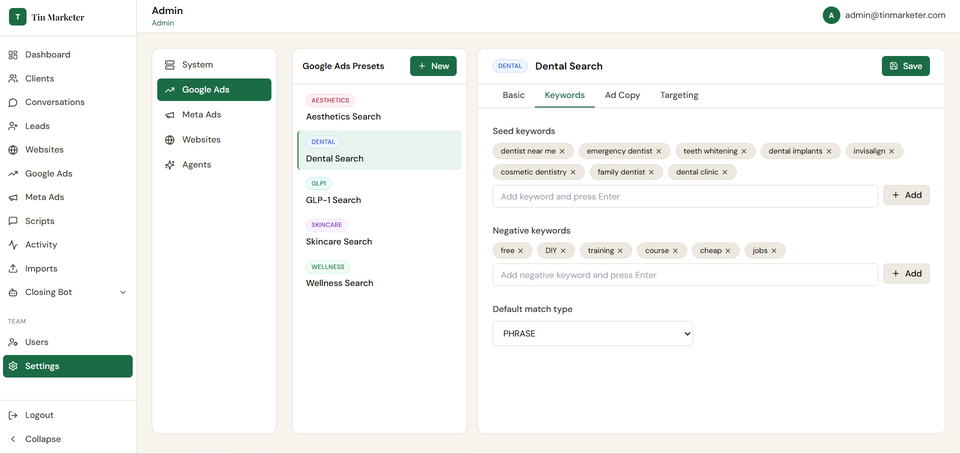Open Clients from the sidebar

67,78
